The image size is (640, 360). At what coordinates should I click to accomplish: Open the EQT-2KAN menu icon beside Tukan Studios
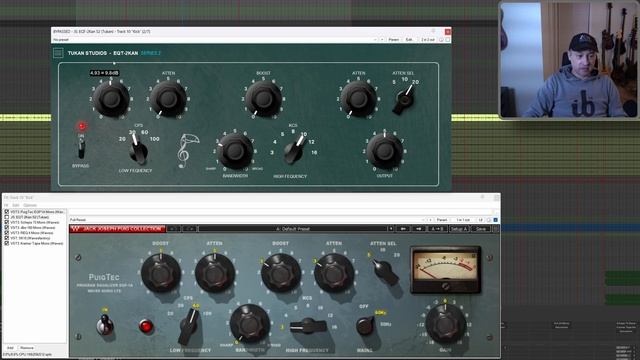58,53
